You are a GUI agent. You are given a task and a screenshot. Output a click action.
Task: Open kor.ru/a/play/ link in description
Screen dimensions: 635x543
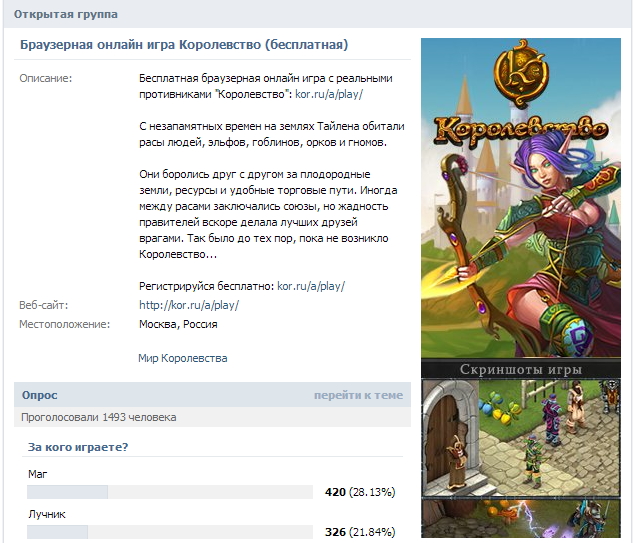pyautogui.click(x=329, y=94)
